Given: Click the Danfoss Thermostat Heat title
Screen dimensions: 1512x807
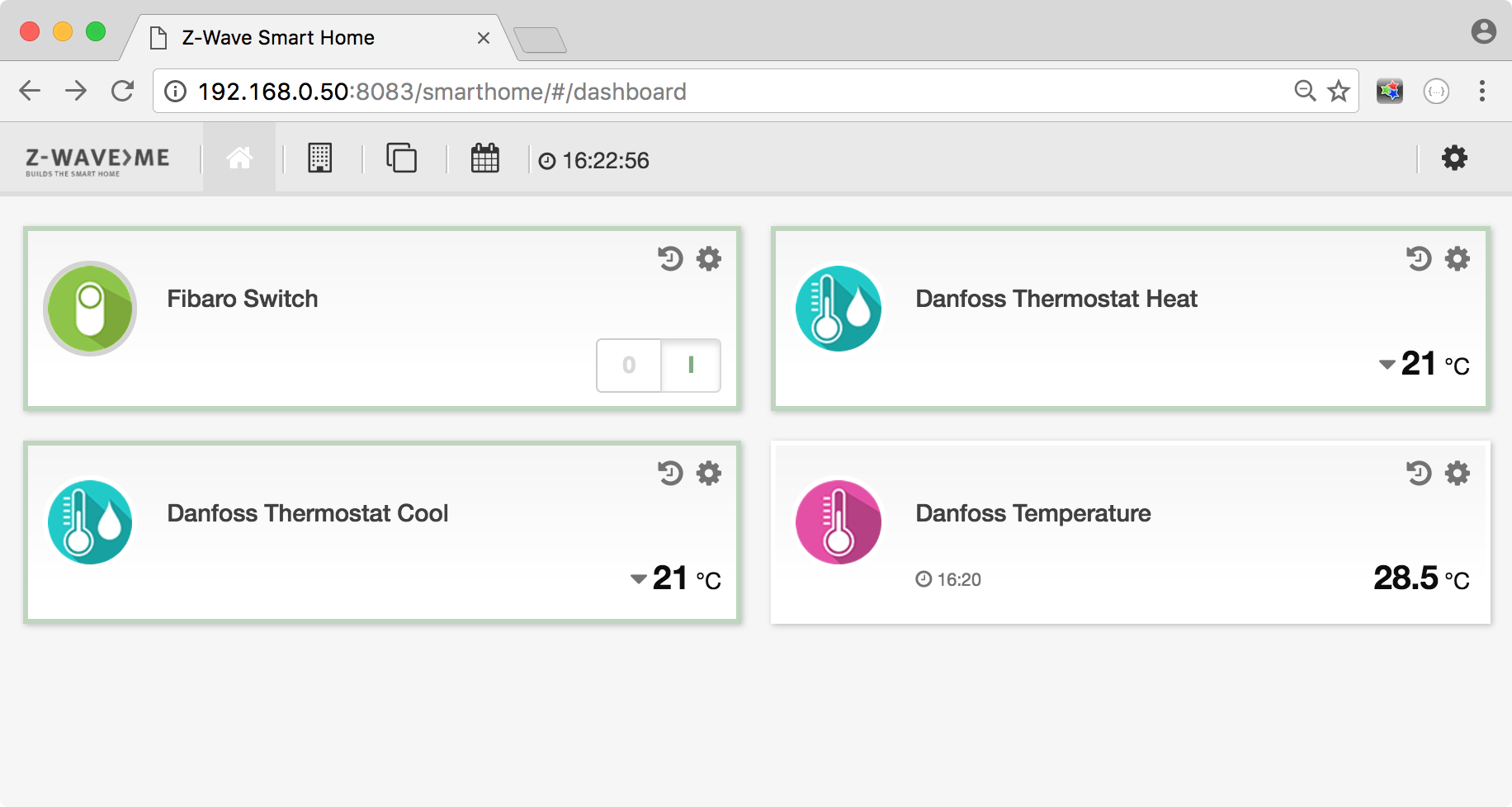Looking at the screenshot, I should 1056,299.
